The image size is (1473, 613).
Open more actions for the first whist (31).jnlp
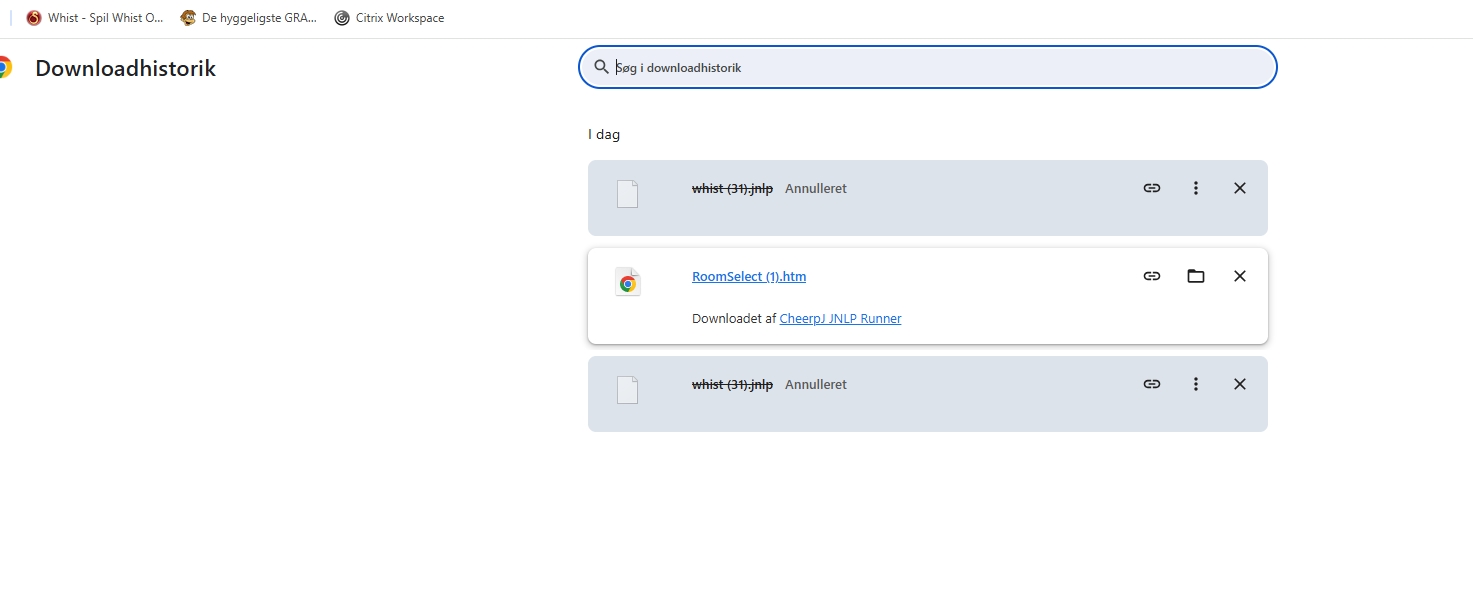(1196, 188)
